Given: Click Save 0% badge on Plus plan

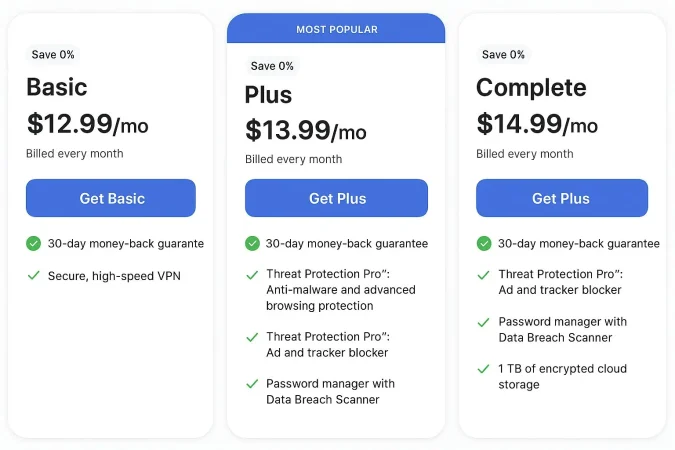Looking at the screenshot, I should 272,66.
